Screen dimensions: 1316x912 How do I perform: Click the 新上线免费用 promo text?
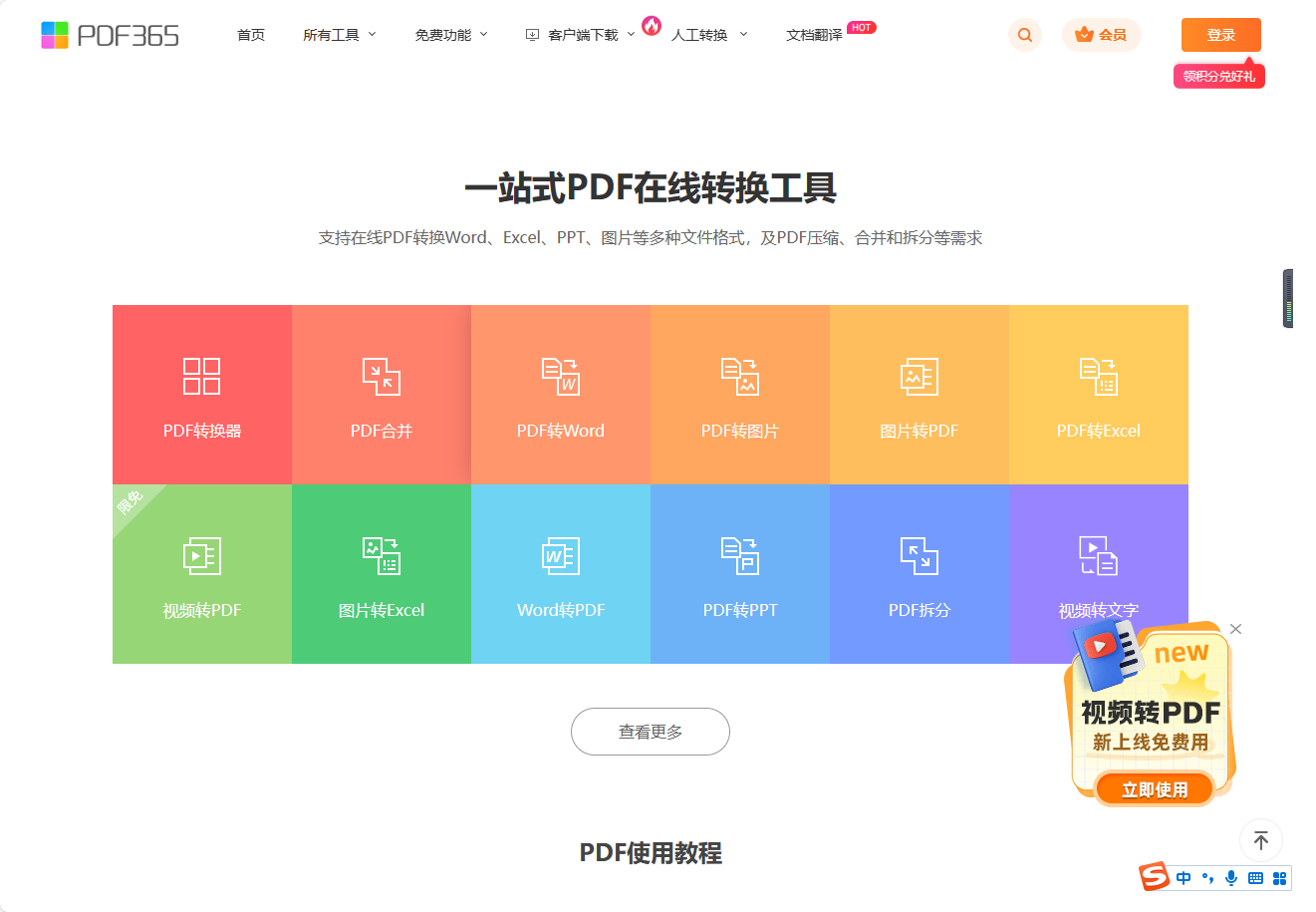pos(1151,743)
